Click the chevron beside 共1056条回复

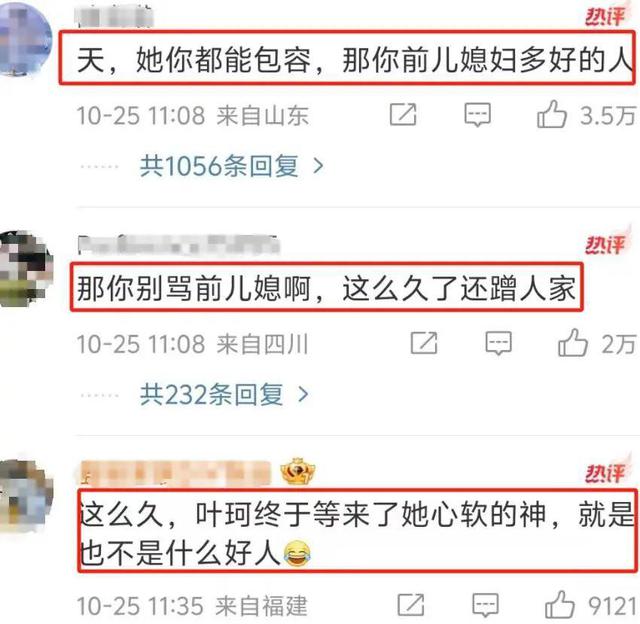[x=318, y=166]
